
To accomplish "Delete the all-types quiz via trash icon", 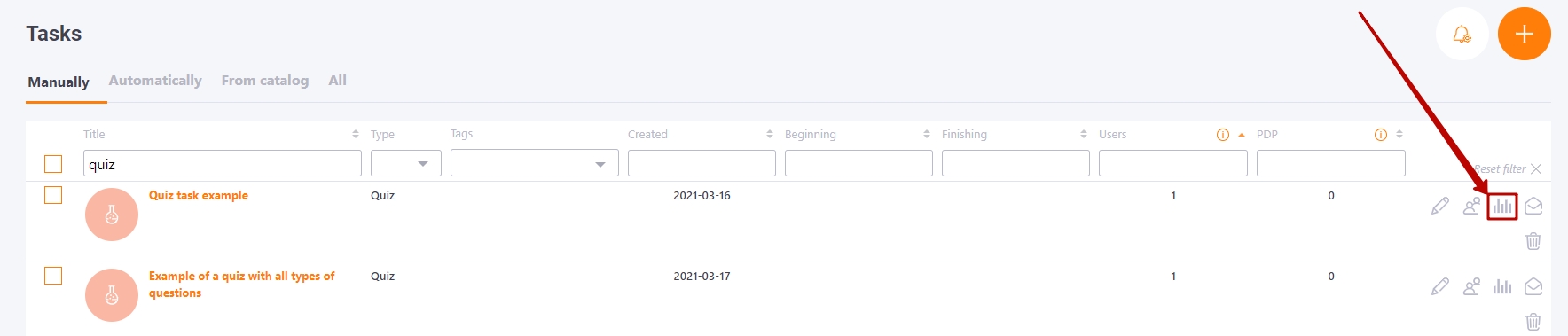I will pyautogui.click(x=1533, y=321).
